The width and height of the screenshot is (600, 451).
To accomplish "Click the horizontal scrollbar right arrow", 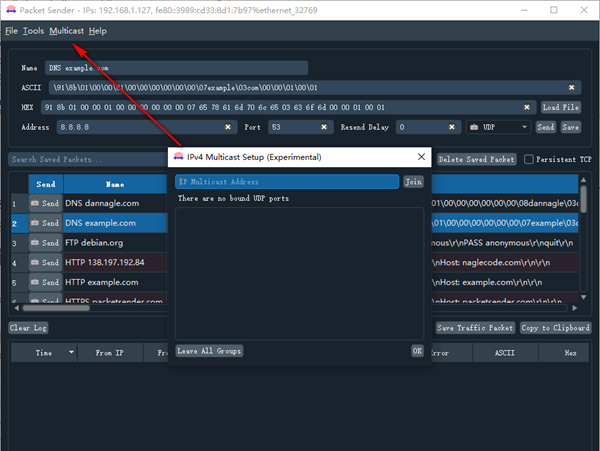I will (574, 308).
